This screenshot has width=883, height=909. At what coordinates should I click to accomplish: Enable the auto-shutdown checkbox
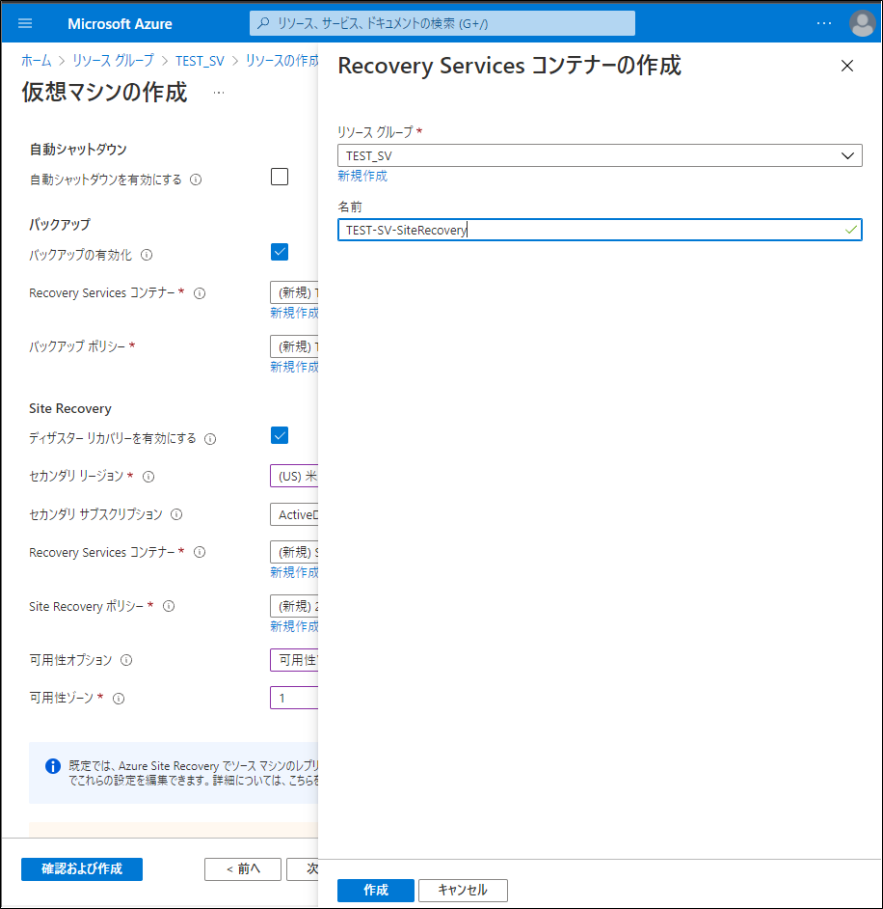[279, 177]
